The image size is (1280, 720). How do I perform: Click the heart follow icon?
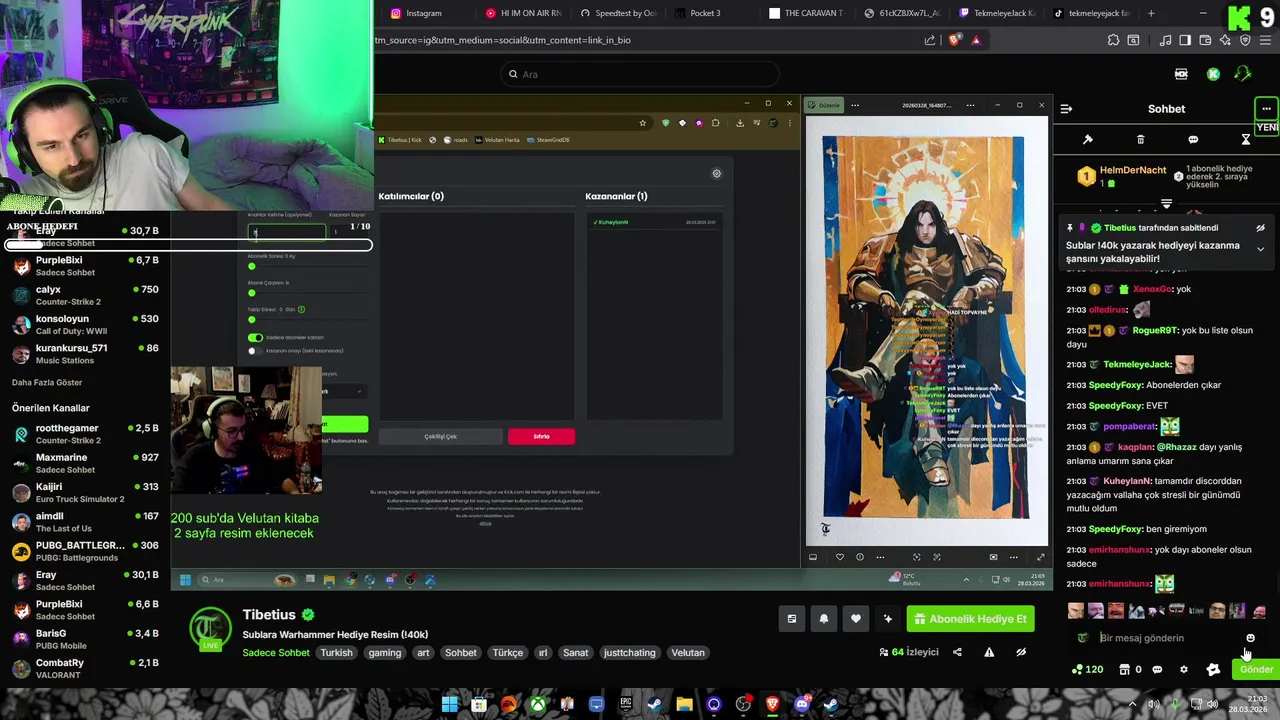[855, 619]
